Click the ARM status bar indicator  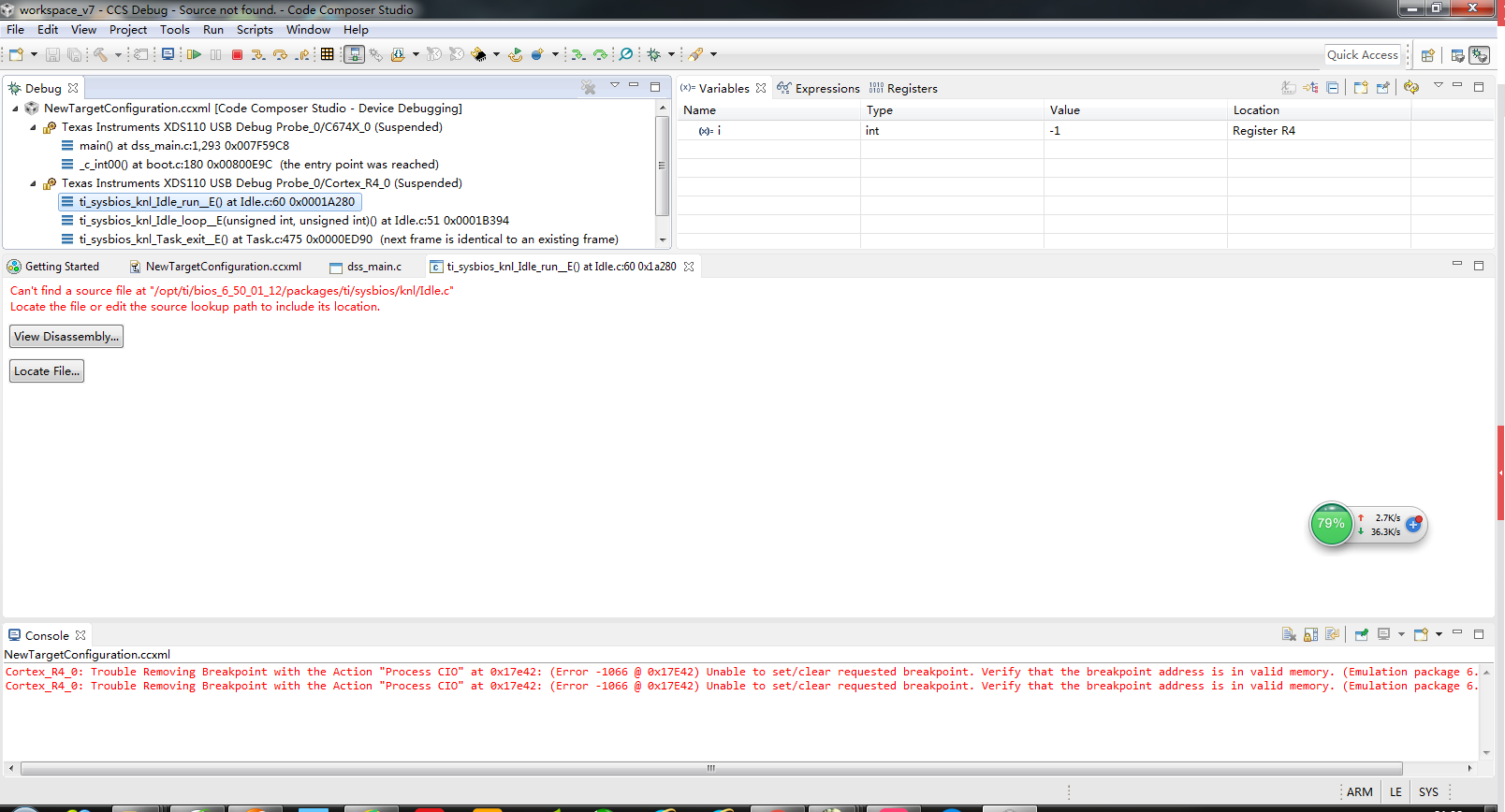[x=1360, y=792]
